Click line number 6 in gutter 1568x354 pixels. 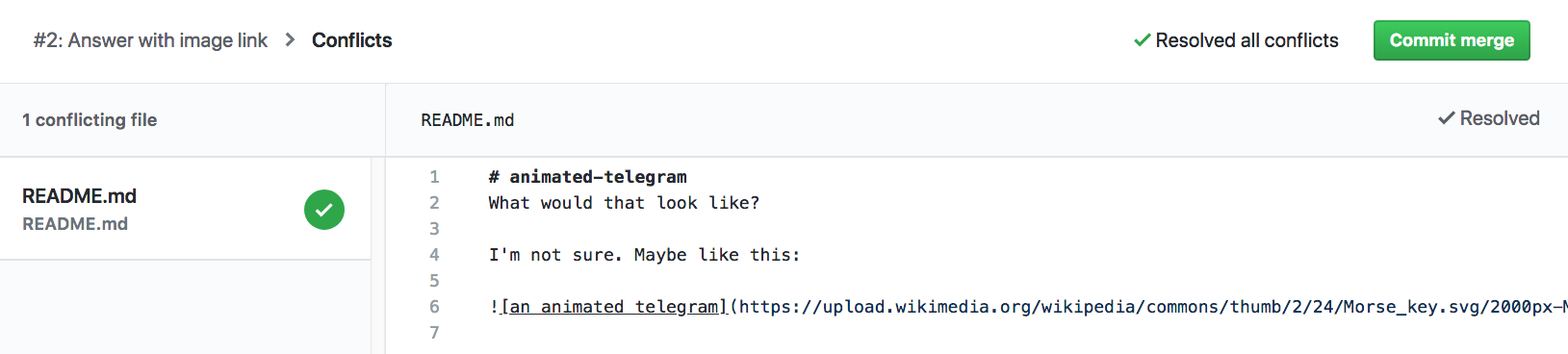pyautogui.click(x=434, y=307)
